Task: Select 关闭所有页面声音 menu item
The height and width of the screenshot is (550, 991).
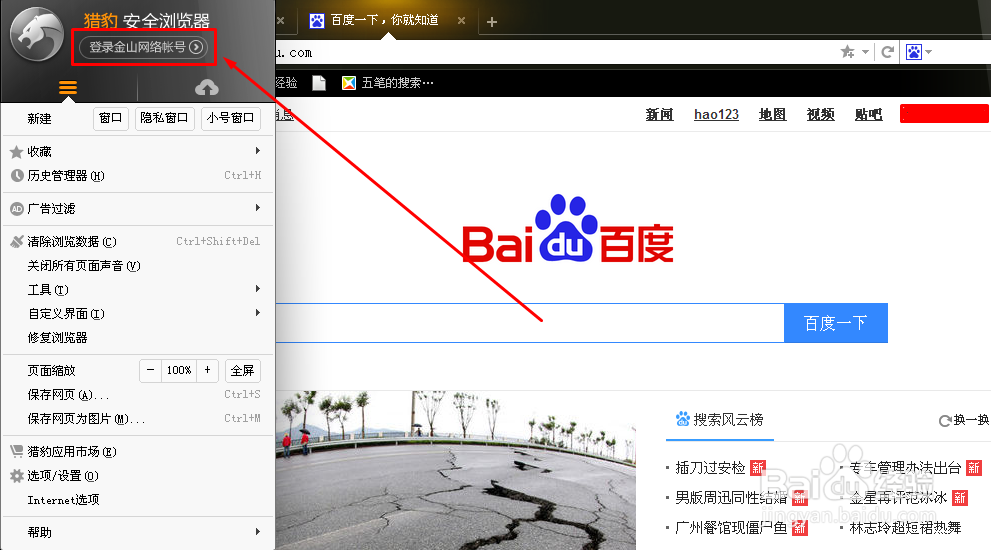Action: click(x=138, y=266)
